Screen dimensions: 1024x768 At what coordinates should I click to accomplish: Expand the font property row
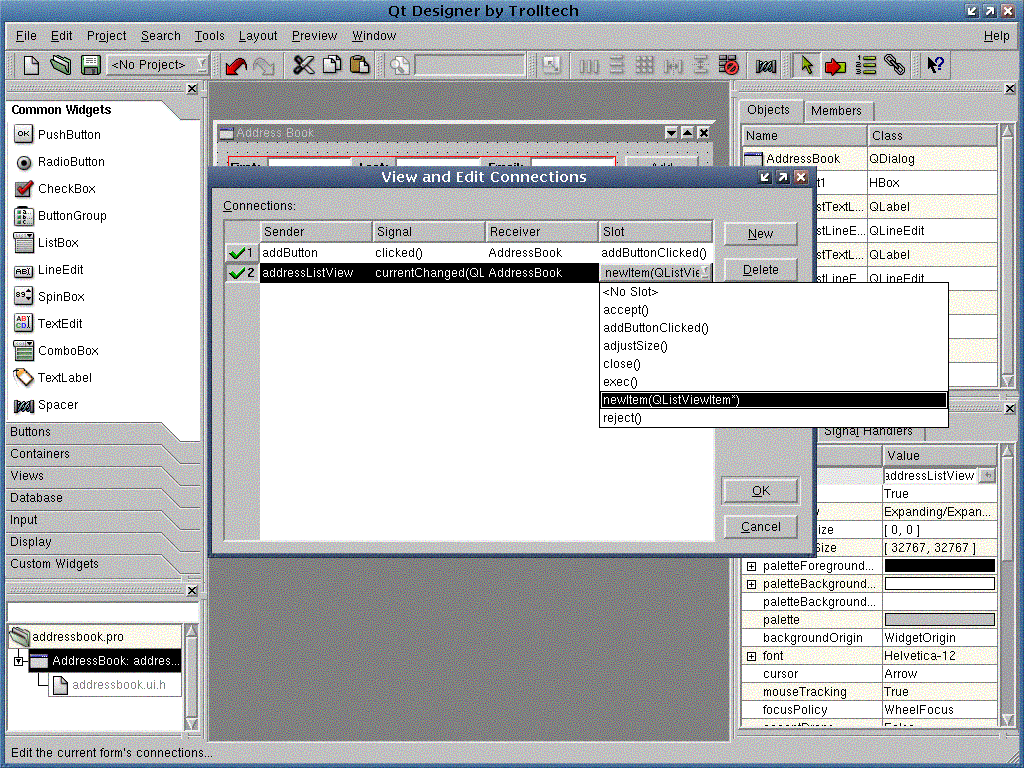(x=751, y=656)
